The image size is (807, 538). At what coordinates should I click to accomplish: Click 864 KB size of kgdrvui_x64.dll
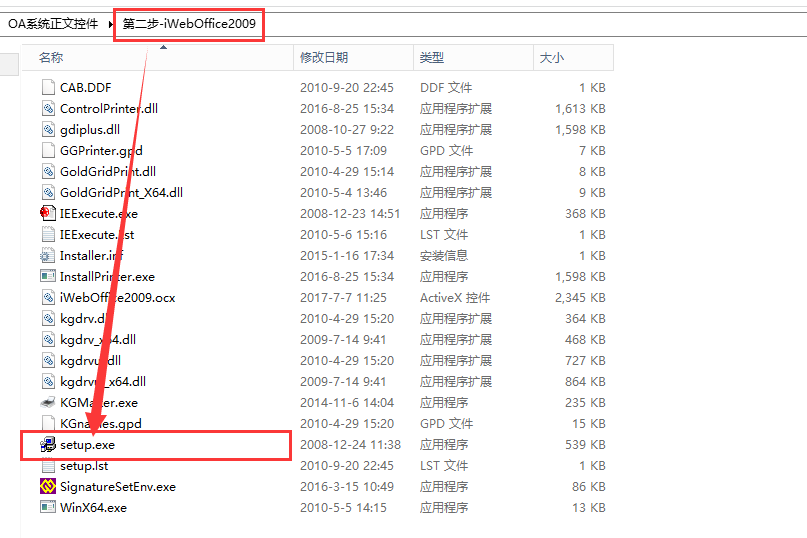click(x=585, y=381)
